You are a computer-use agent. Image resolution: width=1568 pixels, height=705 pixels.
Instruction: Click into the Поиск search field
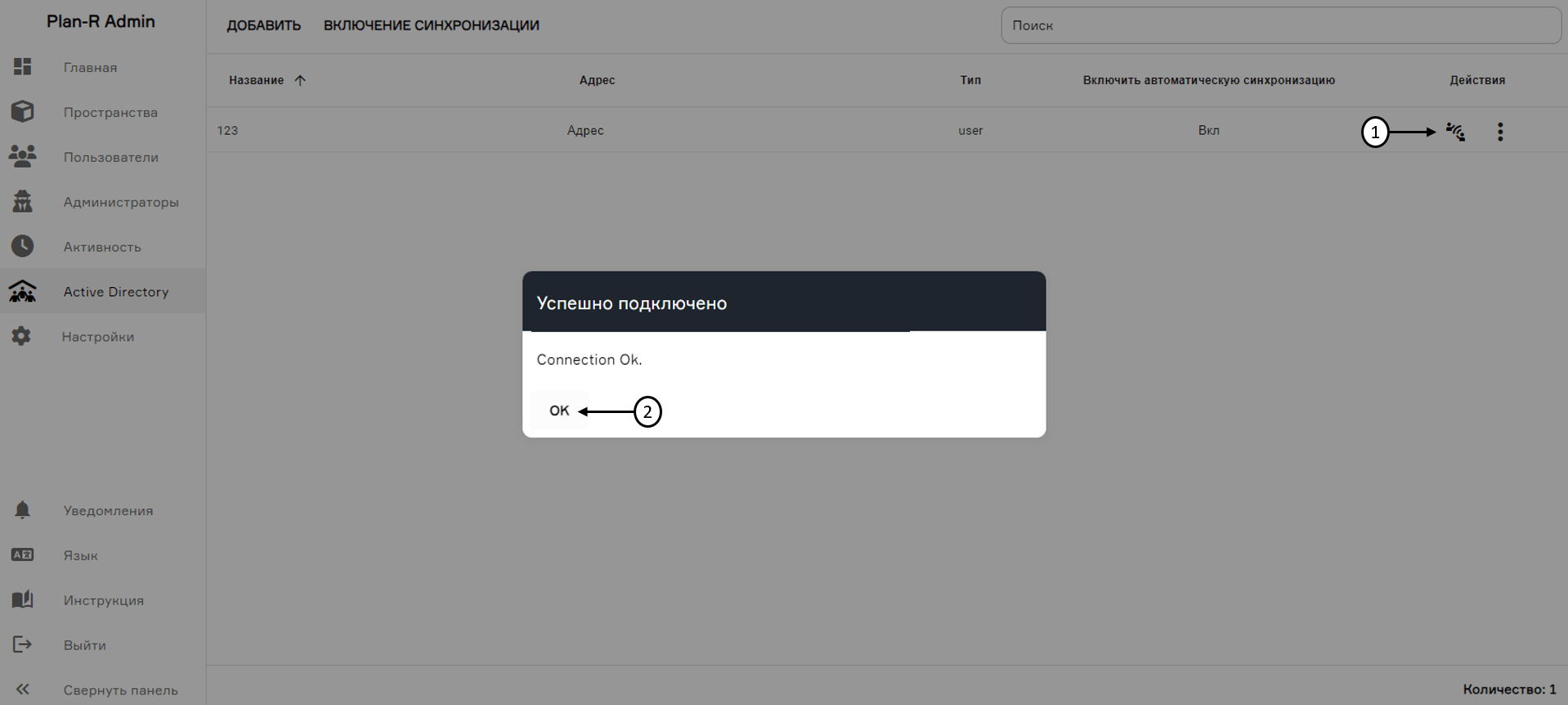click(x=1280, y=25)
